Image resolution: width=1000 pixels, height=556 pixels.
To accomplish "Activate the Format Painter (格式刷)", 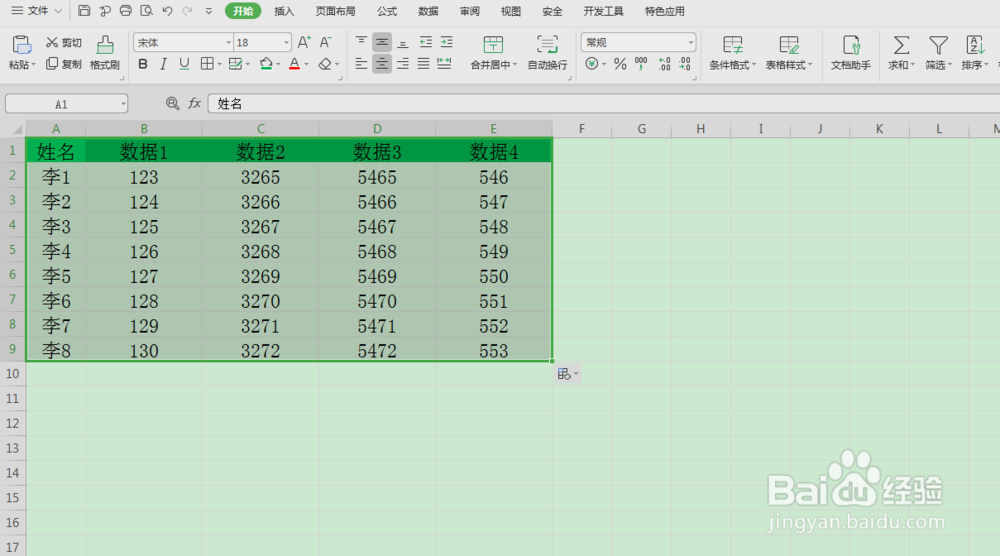I will pos(105,52).
